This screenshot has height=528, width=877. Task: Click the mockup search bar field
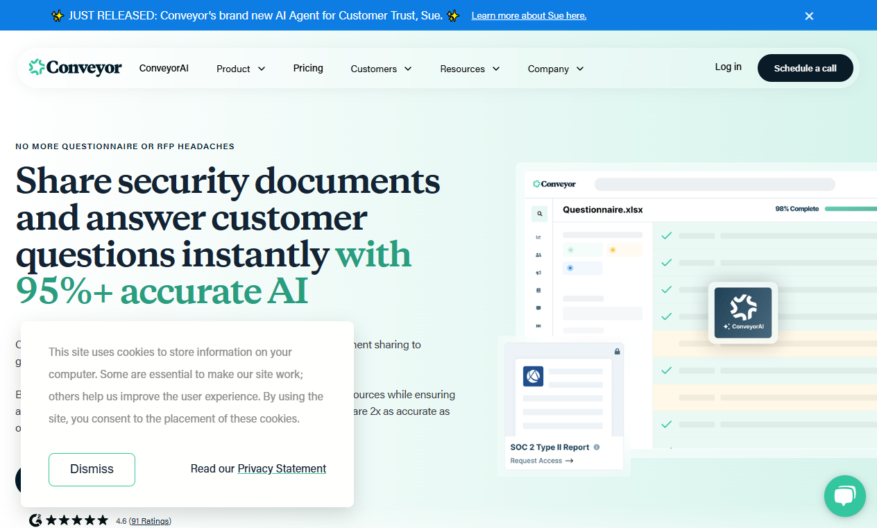pos(714,184)
